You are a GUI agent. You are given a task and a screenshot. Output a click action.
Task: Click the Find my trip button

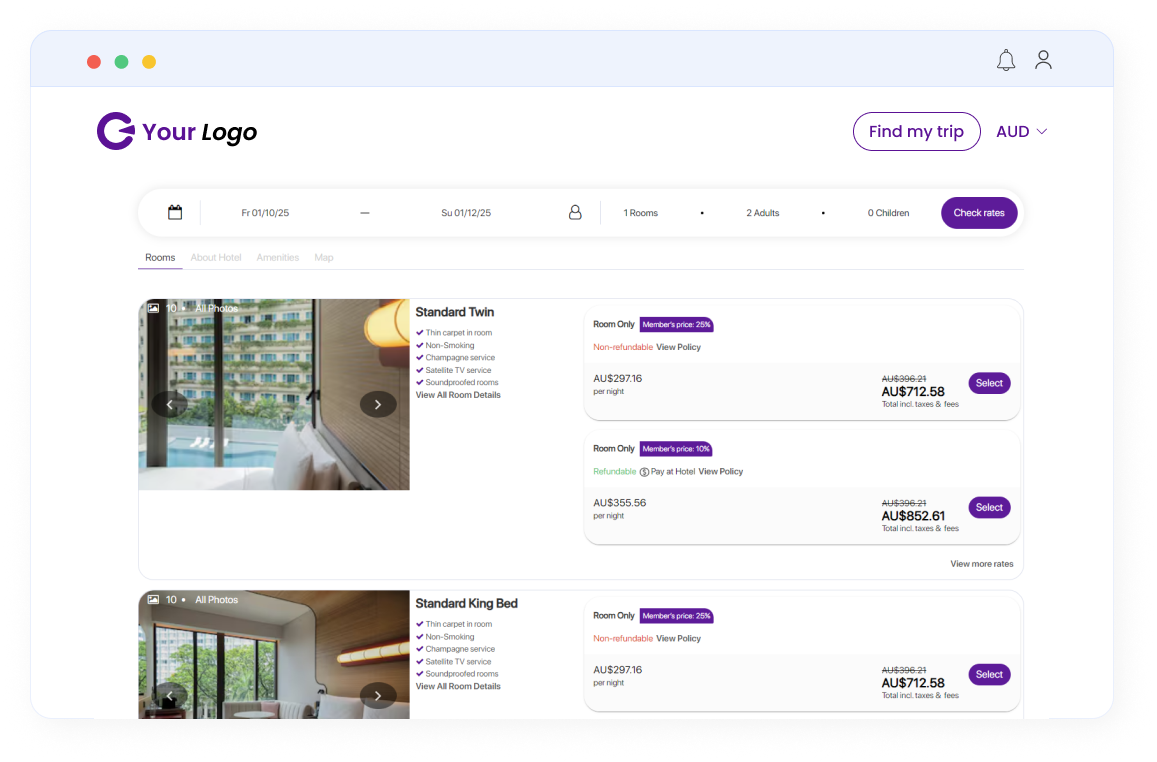[x=916, y=132]
